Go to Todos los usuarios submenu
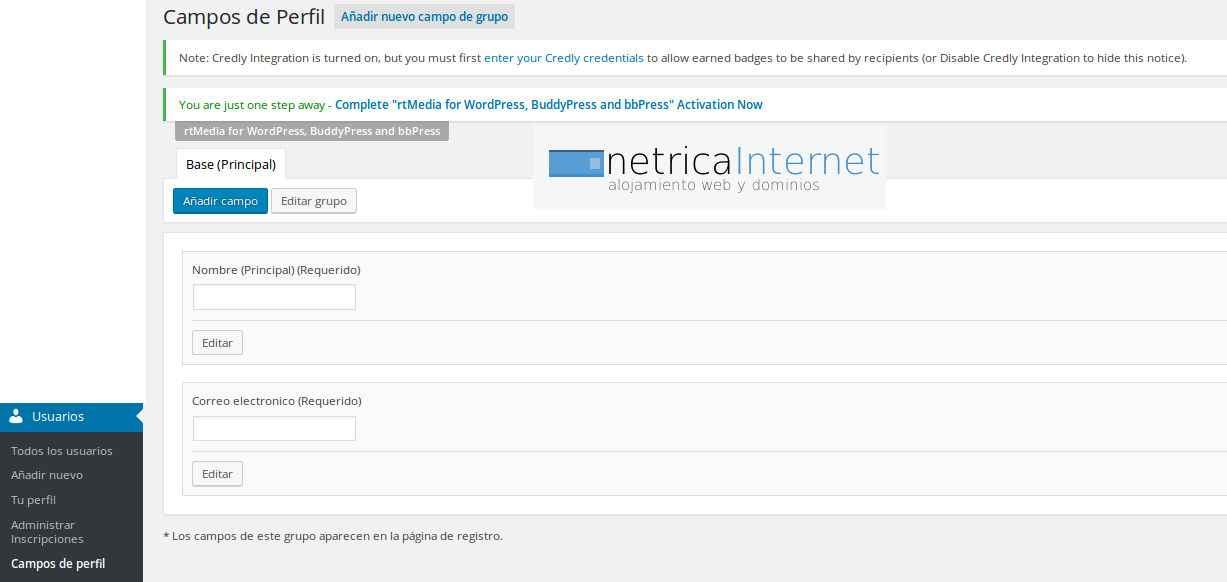The image size is (1227, 582). 62,451
